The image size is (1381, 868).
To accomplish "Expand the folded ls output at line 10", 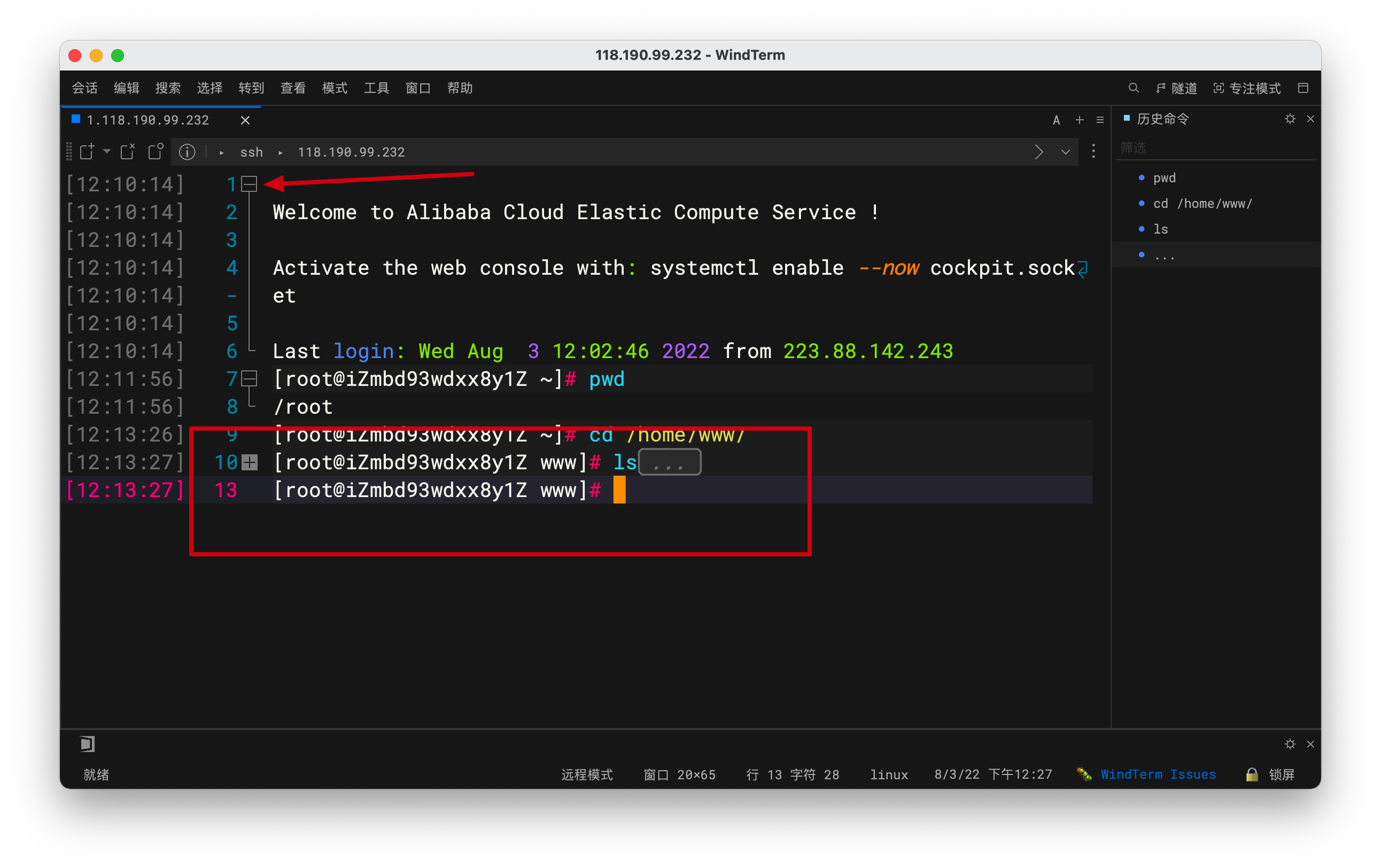I will pyautogui.click(x=250, y=462).
